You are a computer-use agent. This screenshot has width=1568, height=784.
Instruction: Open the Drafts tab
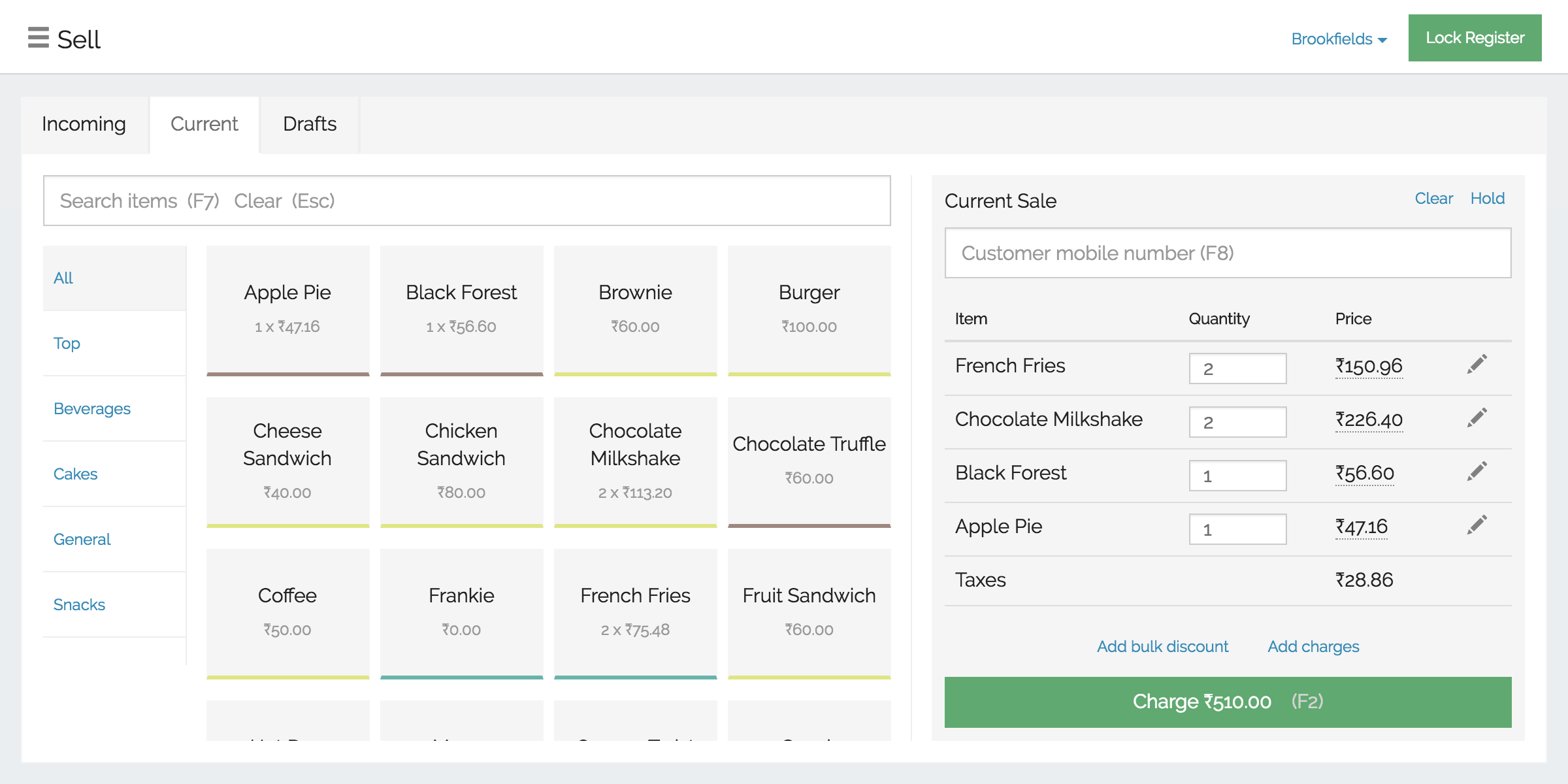click(x=310, y=124)
